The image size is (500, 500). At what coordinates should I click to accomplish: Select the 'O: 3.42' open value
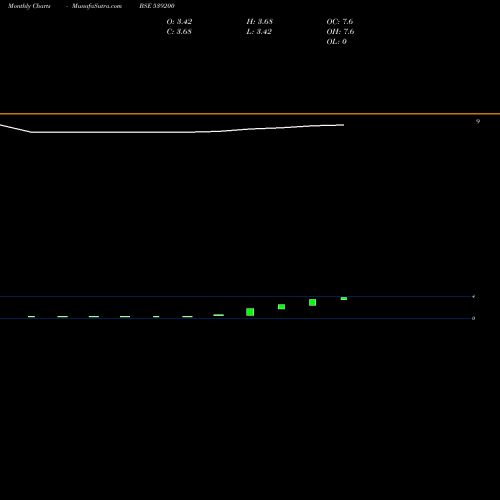[179, 22]
